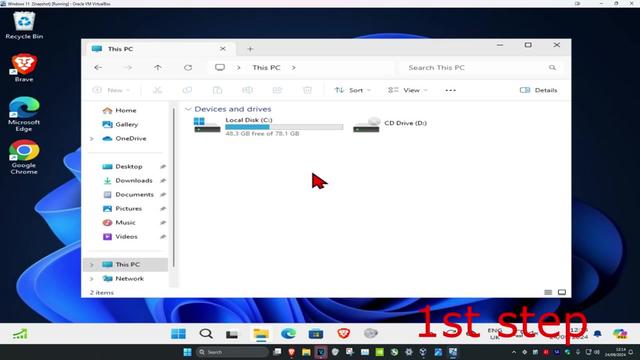Select the Microsoft Edge desktop shortcut
640x360 pixels.
24,114
